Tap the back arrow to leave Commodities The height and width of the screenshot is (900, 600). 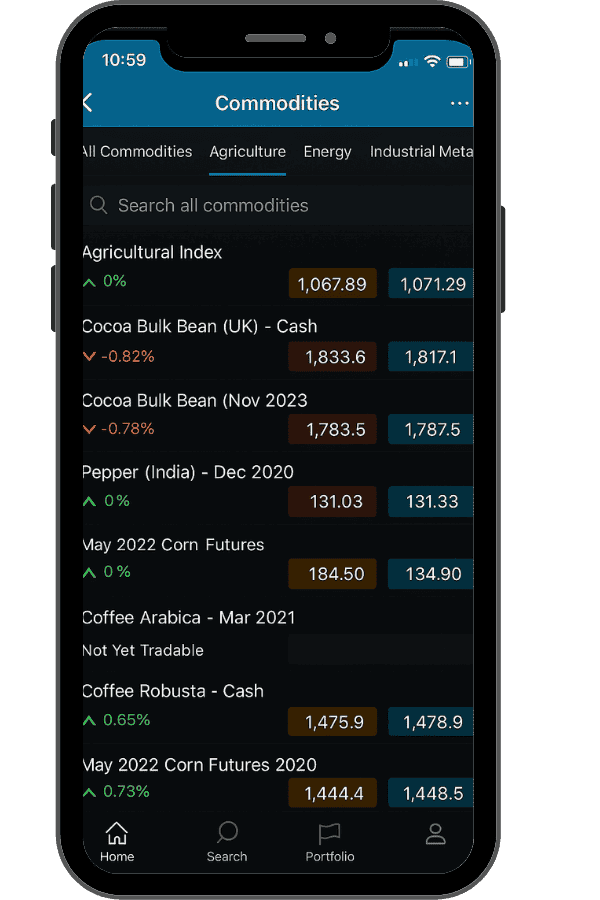click(x=88, y=102)
